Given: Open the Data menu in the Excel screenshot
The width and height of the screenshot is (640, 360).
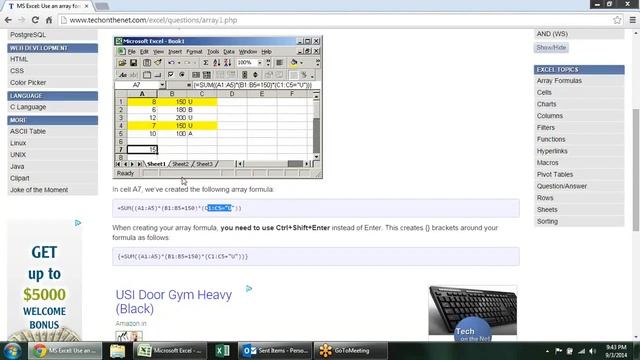Looking at the screenshot, I should [x=229, y=52].
